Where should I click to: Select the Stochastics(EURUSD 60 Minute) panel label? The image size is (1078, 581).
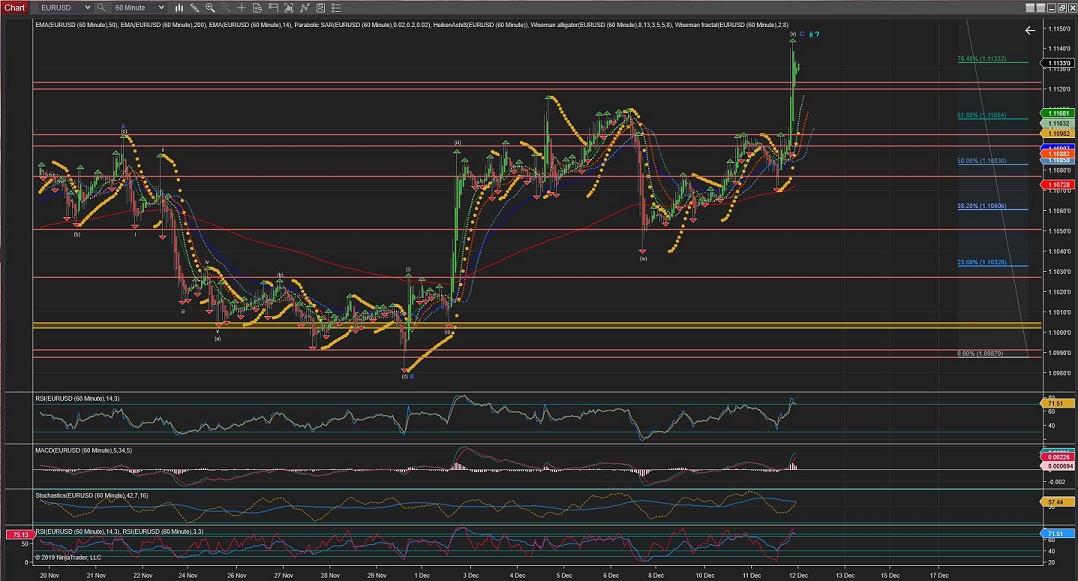point(91,495)
